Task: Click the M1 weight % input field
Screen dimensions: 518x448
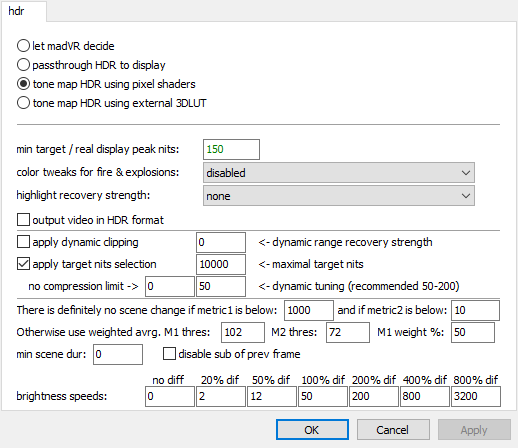Action: tap(473, 332)
